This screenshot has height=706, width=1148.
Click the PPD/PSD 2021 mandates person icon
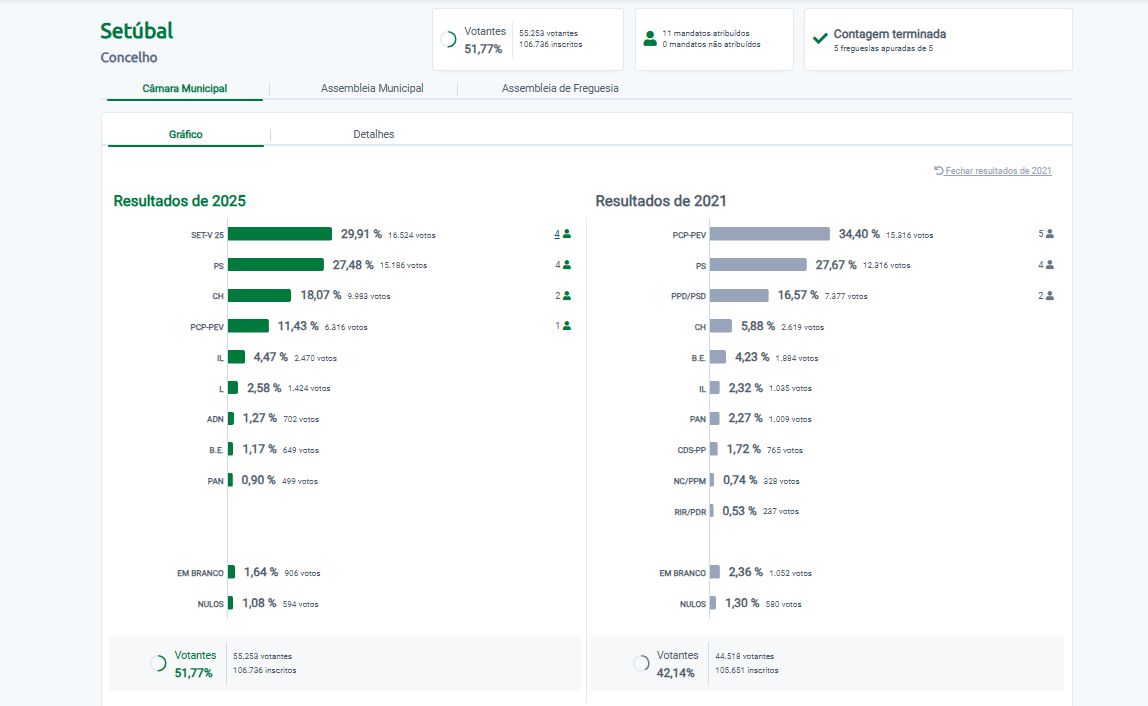1050,296
